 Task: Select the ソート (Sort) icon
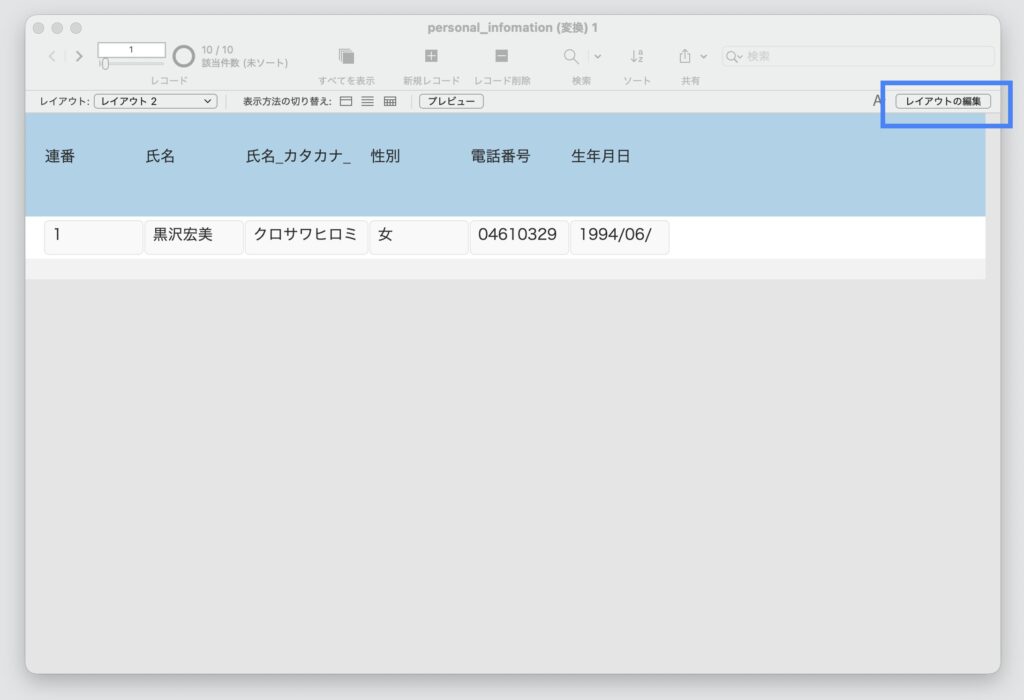(637, 56)
